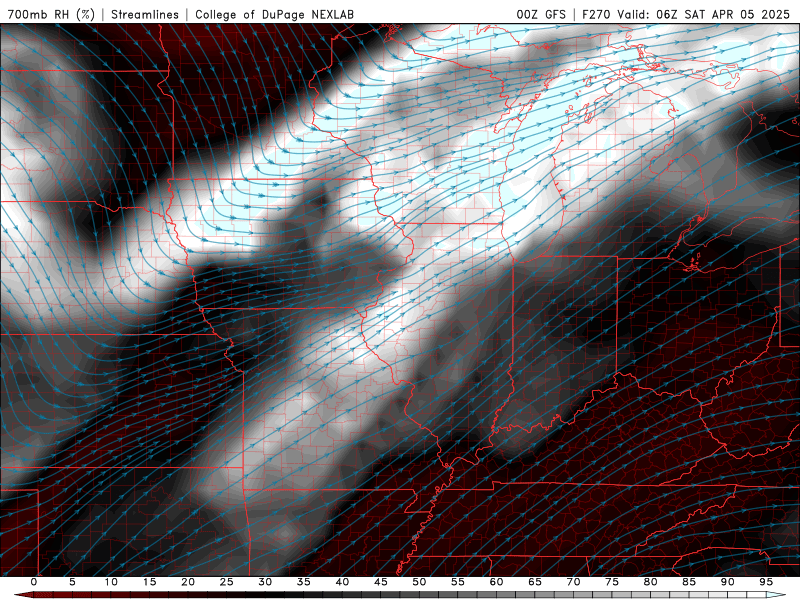
Task: Click the "80" value on color scale
Action: 650,582
